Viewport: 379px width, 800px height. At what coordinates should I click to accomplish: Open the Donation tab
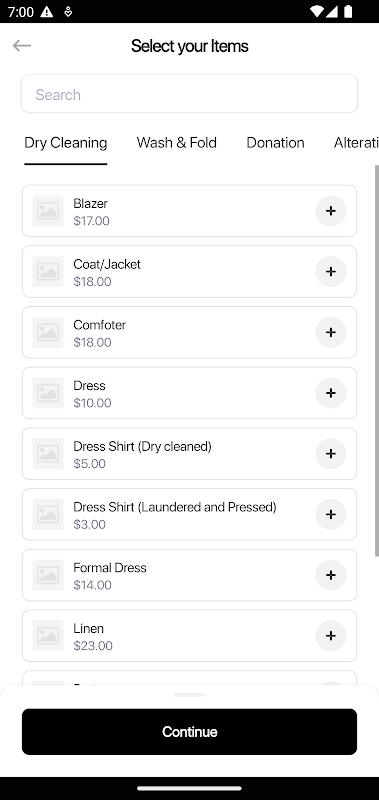pos(275,143)
